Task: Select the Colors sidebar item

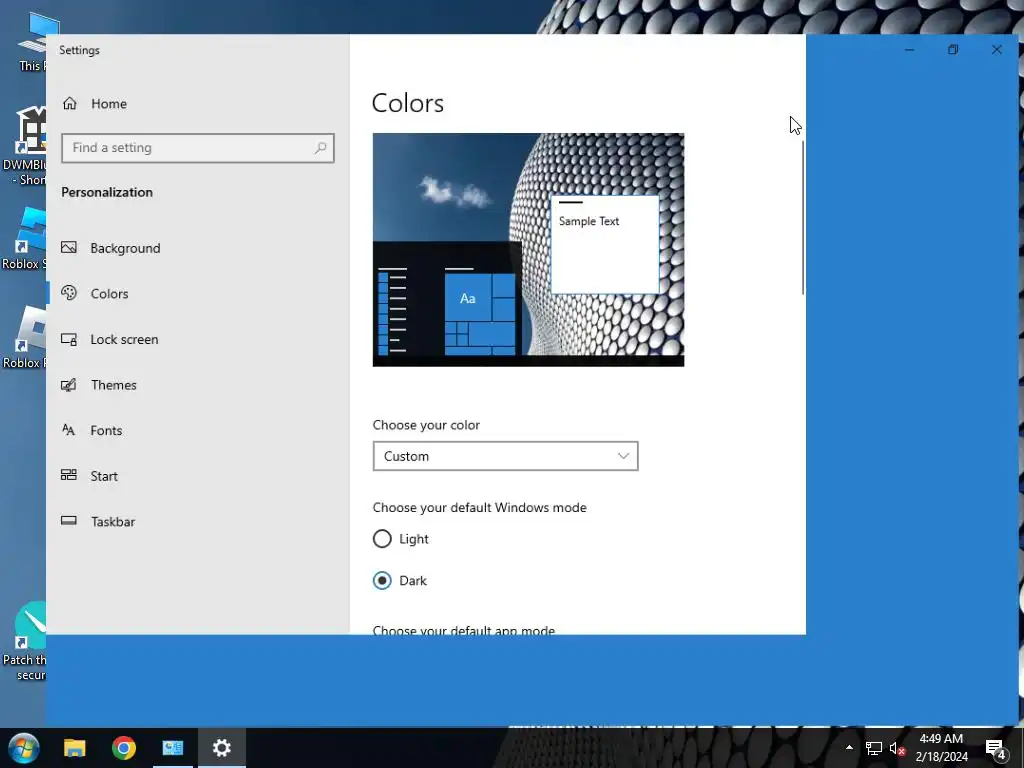Action: point(197,294)
